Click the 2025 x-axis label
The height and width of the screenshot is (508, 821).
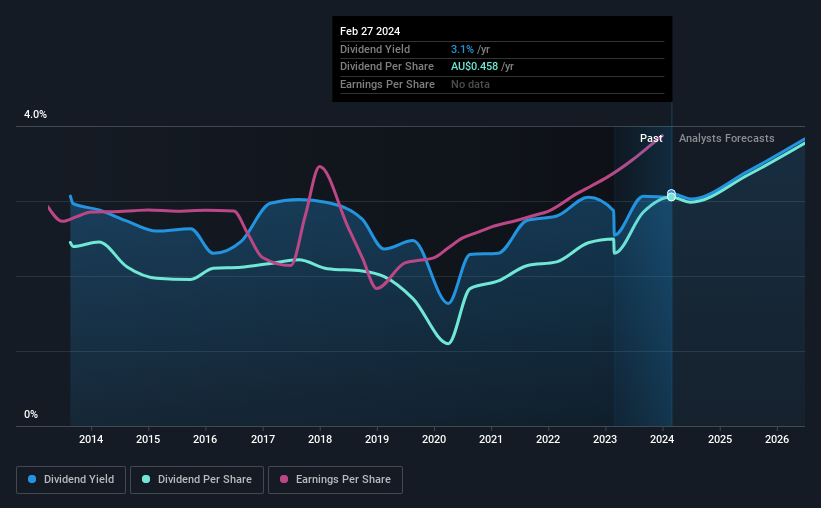click(x=720, y=439)
